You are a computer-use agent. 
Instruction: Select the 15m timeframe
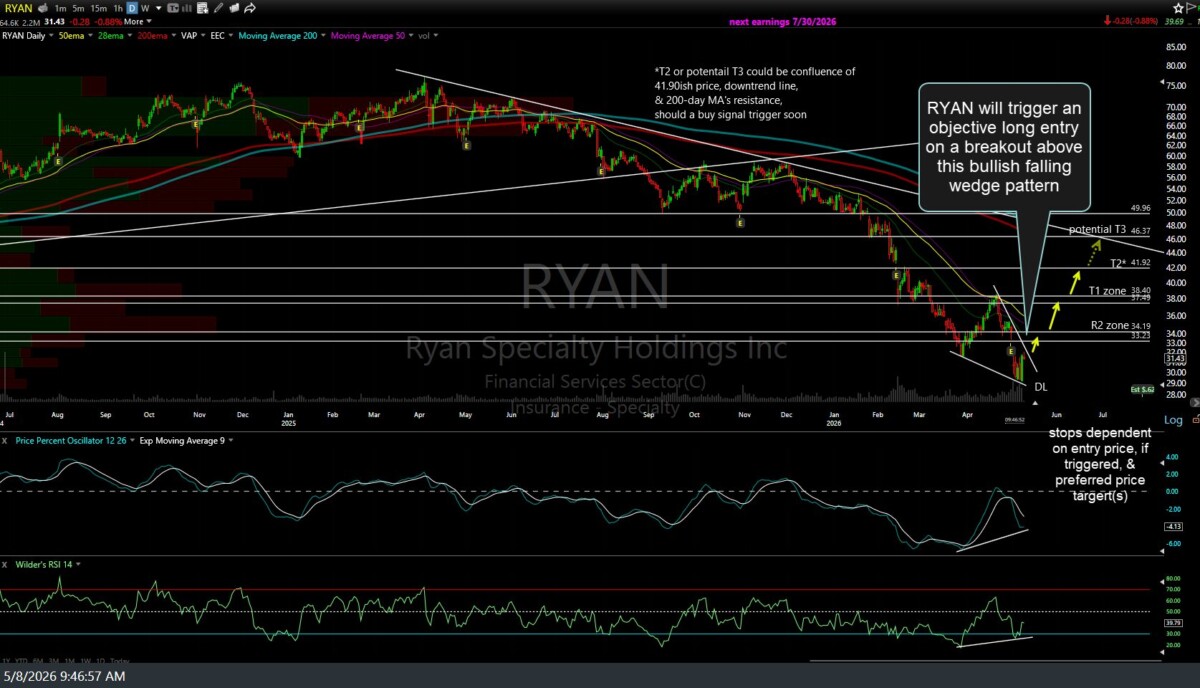point(99,8)
